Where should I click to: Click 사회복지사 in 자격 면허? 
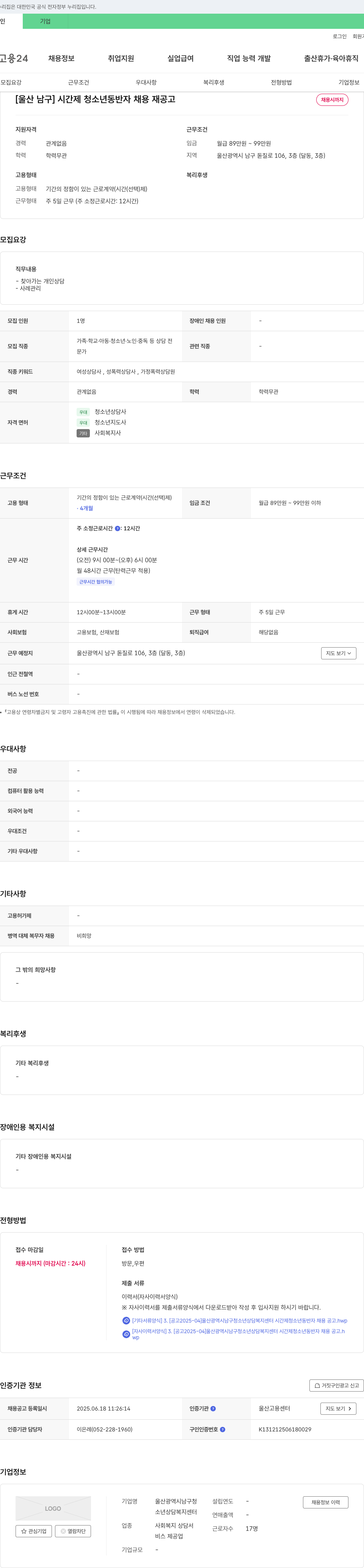pos(108,433)
